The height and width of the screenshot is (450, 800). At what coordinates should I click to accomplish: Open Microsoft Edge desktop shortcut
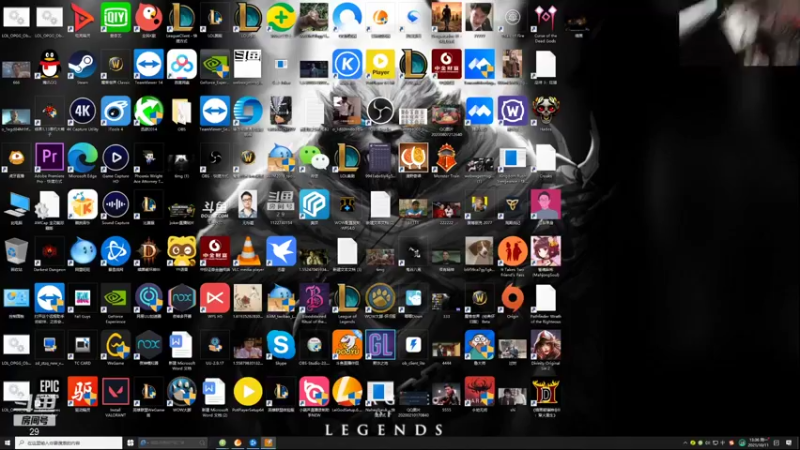(x=83, y=157)
